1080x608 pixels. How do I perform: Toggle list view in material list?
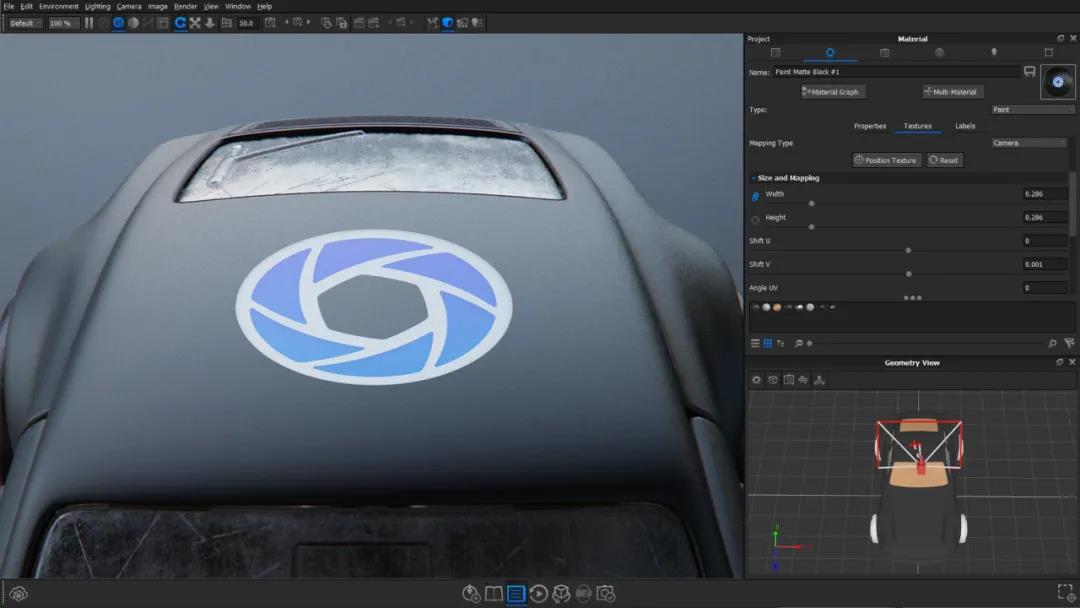(755, 343)
